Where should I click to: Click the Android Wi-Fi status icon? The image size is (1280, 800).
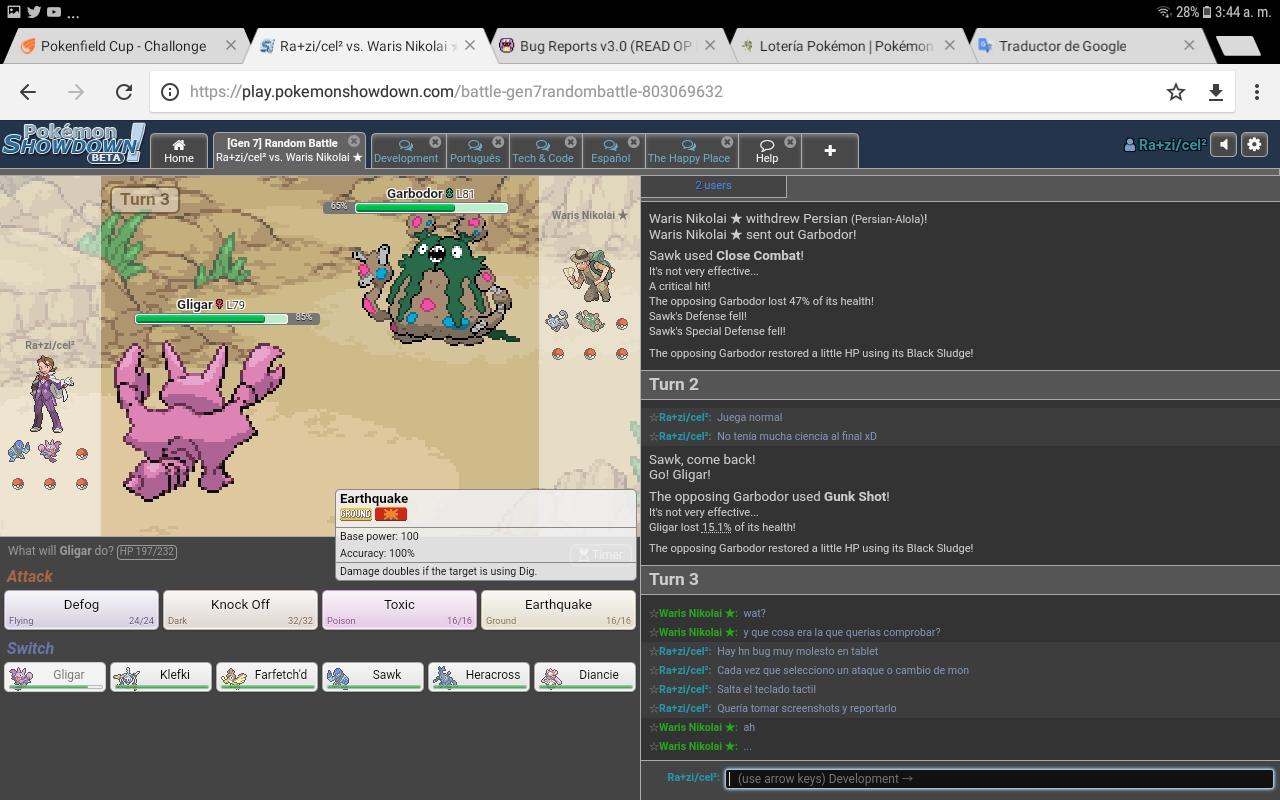tap(1163, 12)
